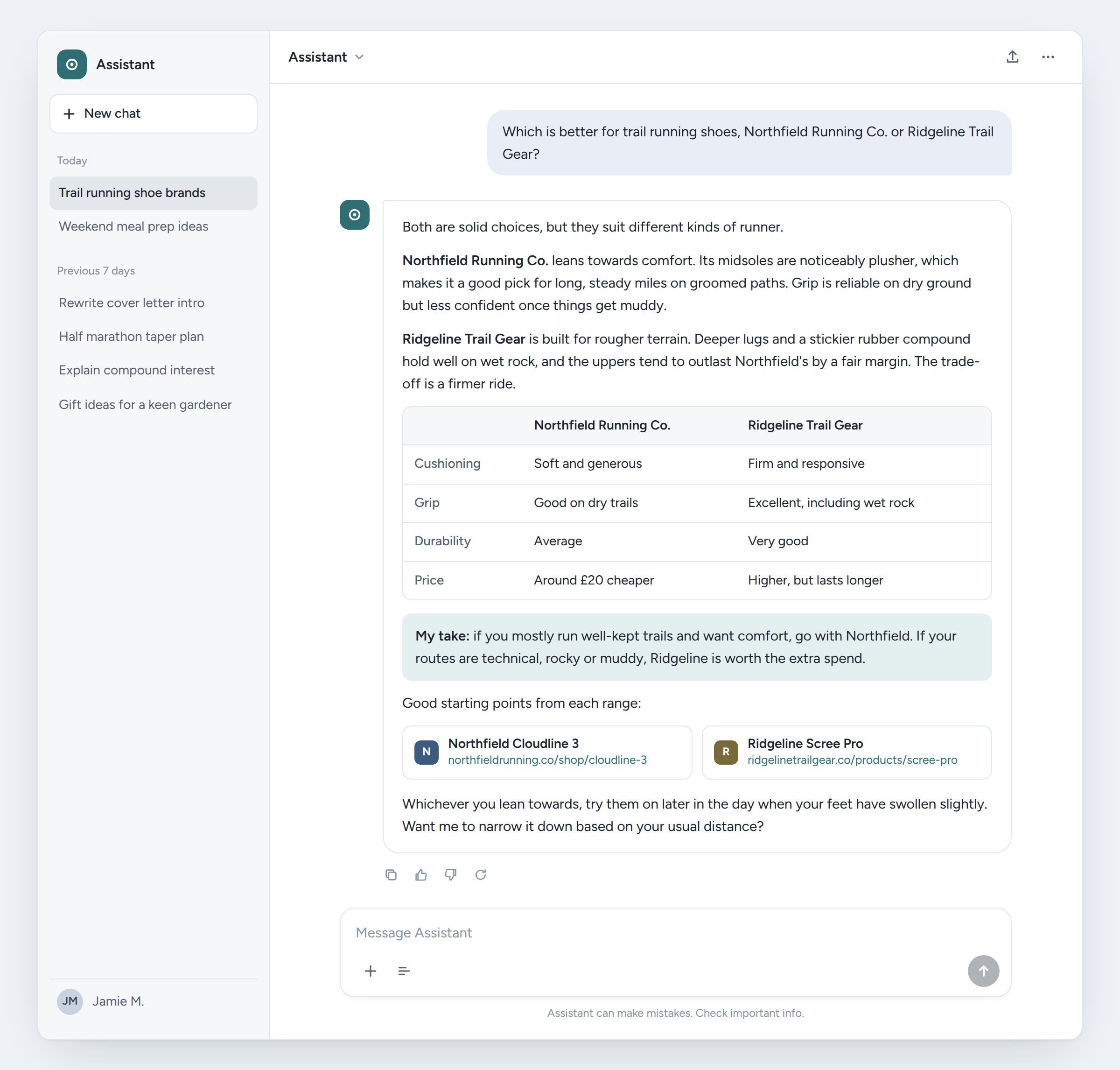Open Trail running shoe brands chat
The image size is (1120, 1070).
(x=154, y=193)
